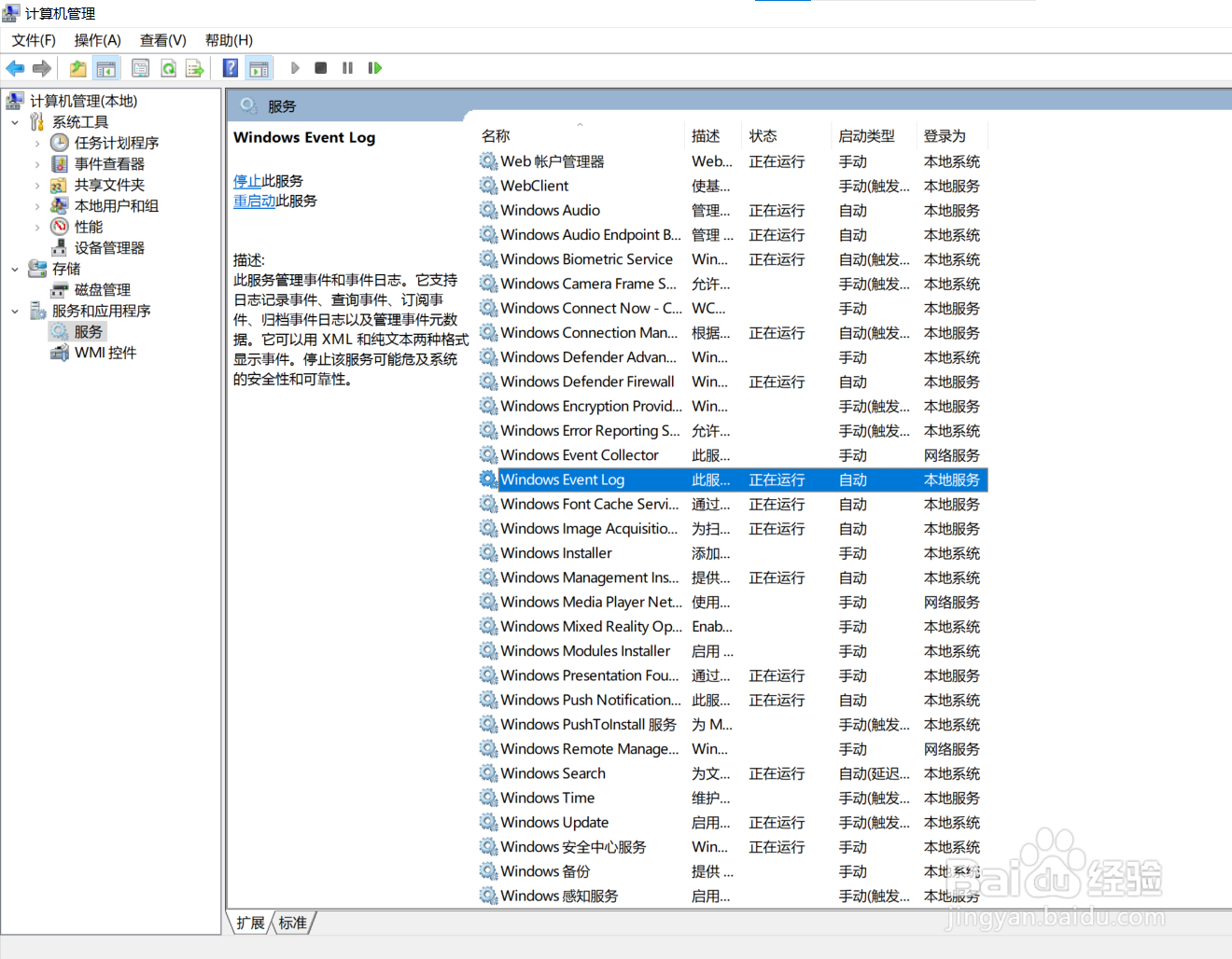Select Windows Time service row
Screen dimensions: 1232x959
click(x=733, y=798)
